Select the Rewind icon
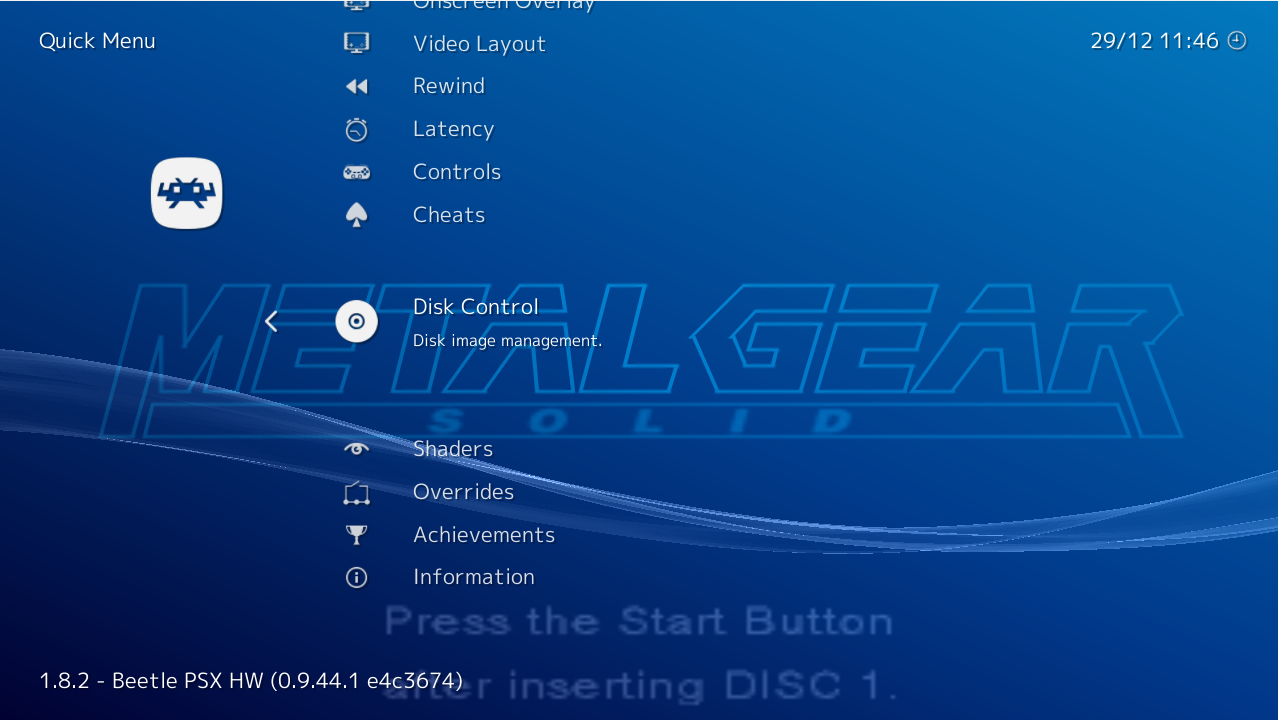Screen dimensions: 1278x720 pos(356,86)
